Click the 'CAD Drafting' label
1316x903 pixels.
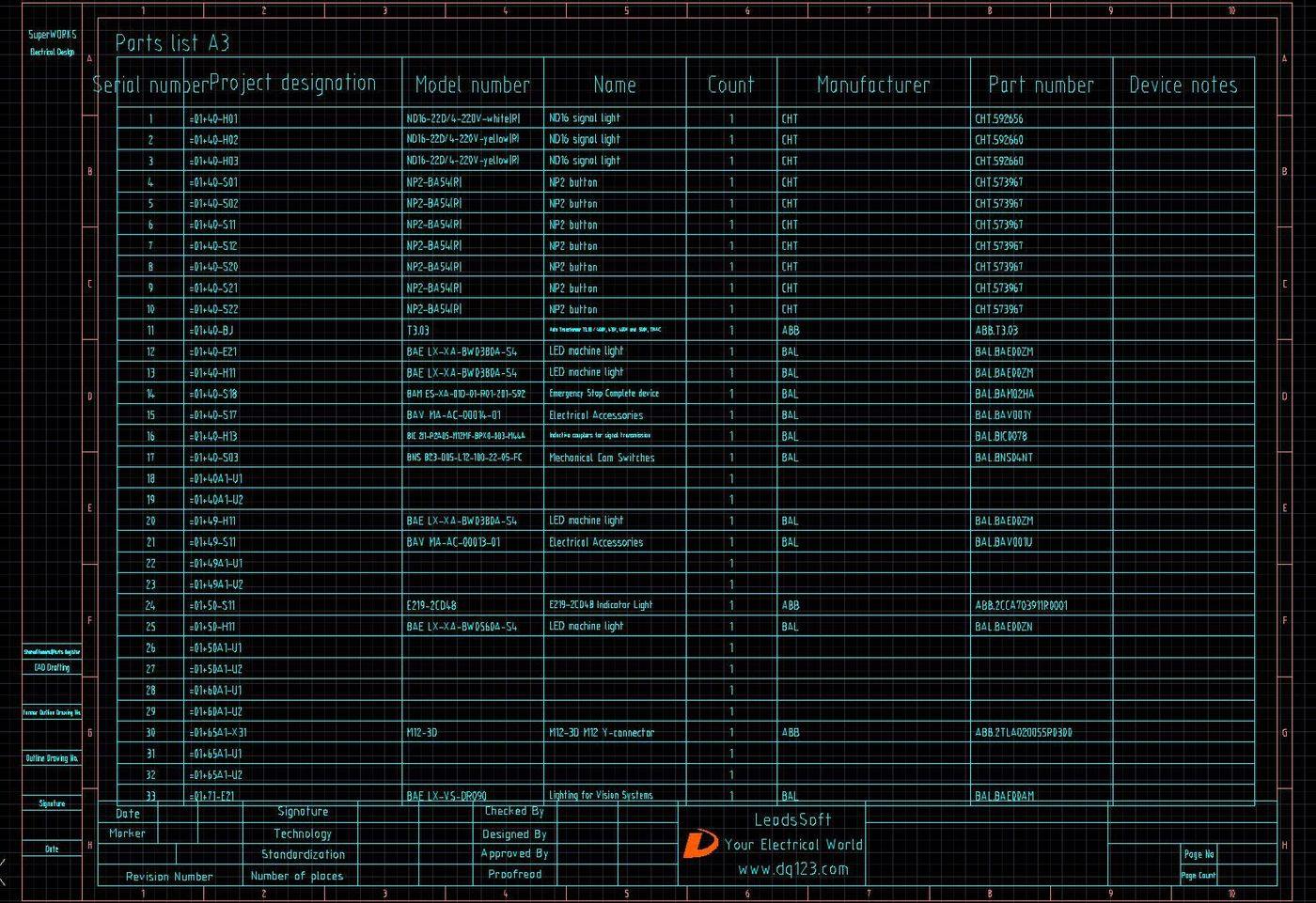coord(52,667)
